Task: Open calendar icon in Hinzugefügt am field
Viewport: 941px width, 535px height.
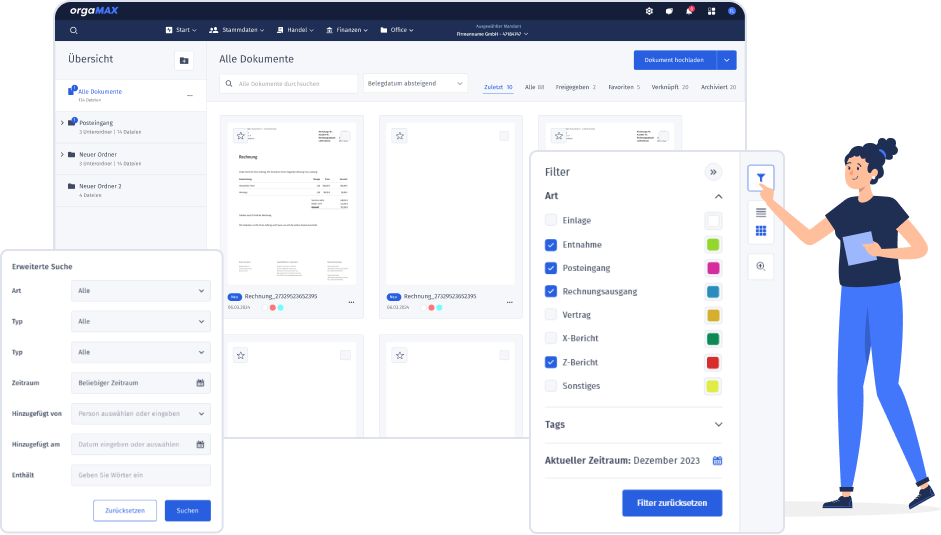Action: click(200, 444)
